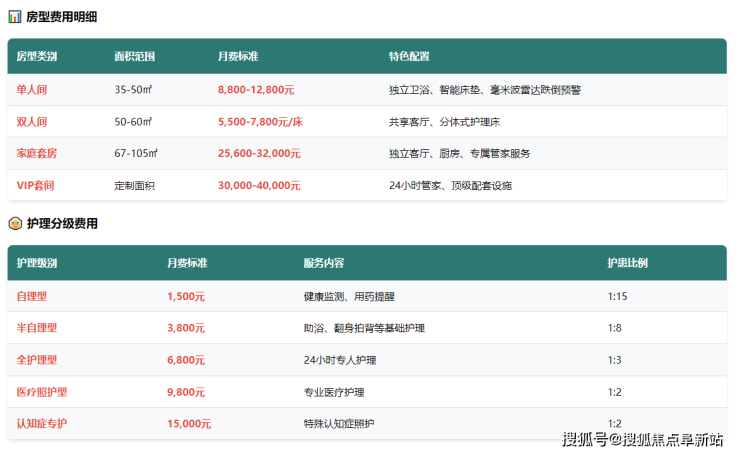Click the icon beside 护理分级费用 heading
This screenshot has width=740, height=455.
pos(14,223)
